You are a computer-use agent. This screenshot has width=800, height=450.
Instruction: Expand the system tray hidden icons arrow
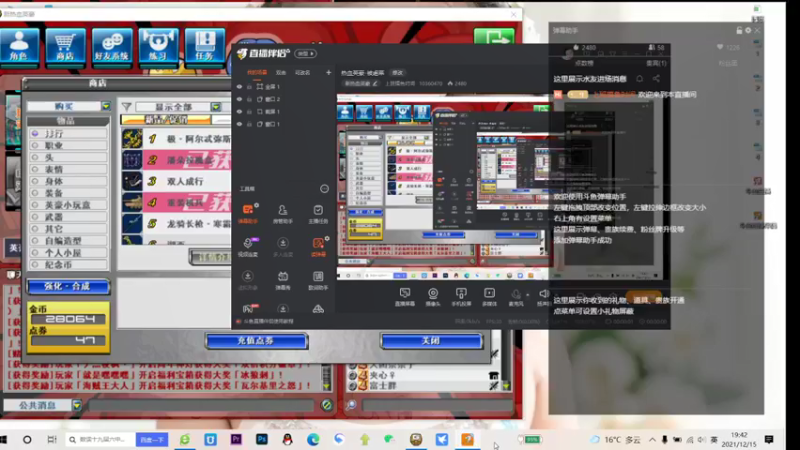(x=652, y=439)
